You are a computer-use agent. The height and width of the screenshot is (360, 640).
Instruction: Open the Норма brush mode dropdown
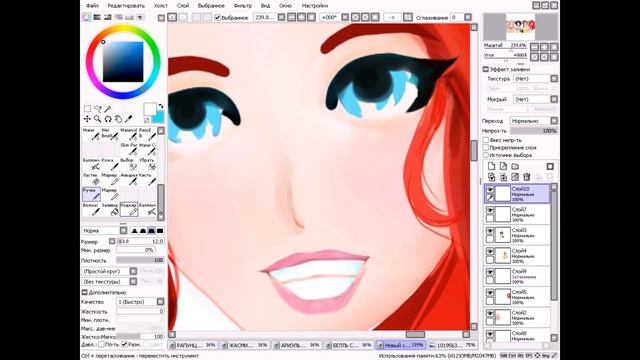point(104,231)
